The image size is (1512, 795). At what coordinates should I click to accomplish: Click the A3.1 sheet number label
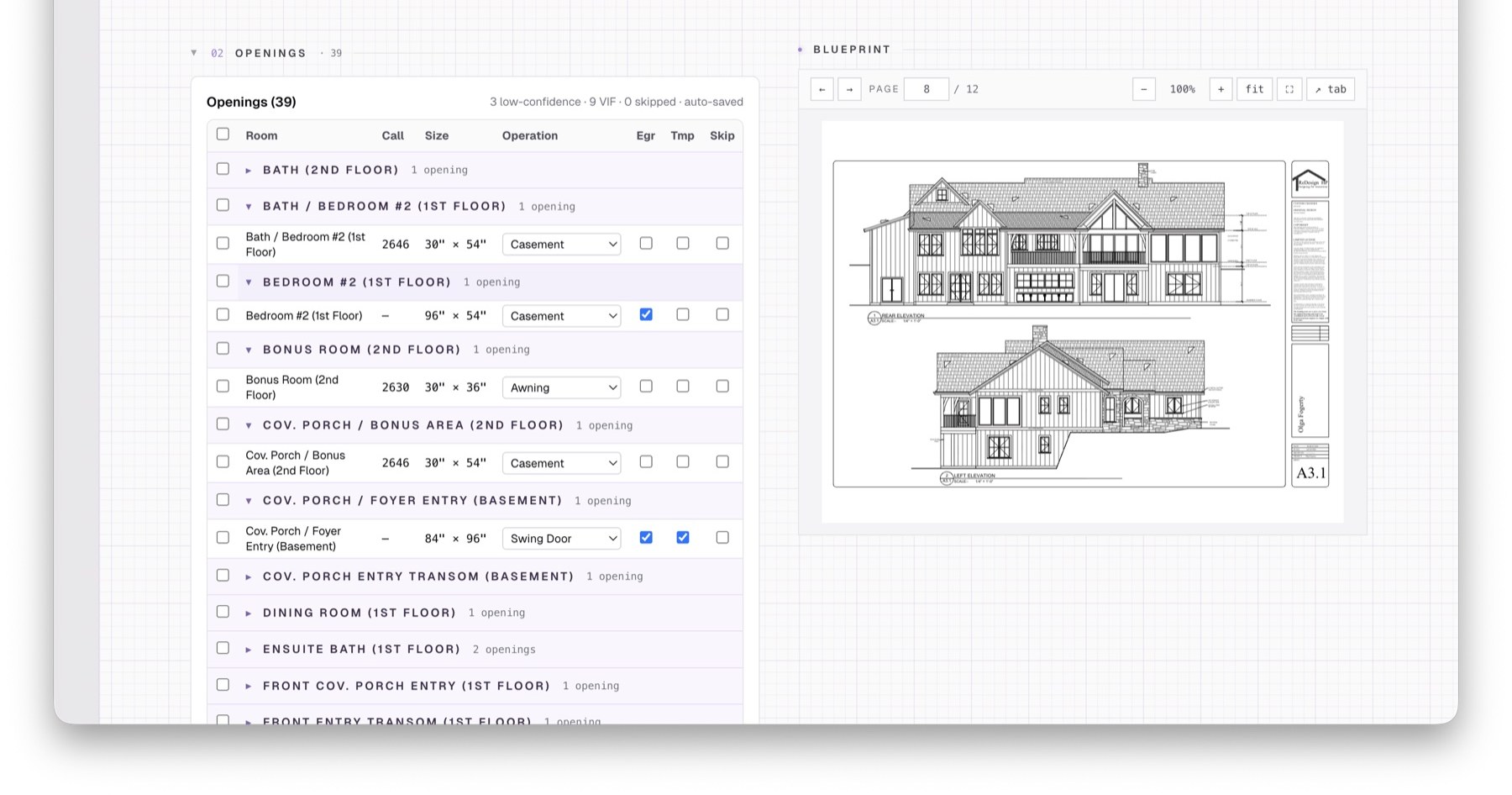click(x=1310, y=473)
